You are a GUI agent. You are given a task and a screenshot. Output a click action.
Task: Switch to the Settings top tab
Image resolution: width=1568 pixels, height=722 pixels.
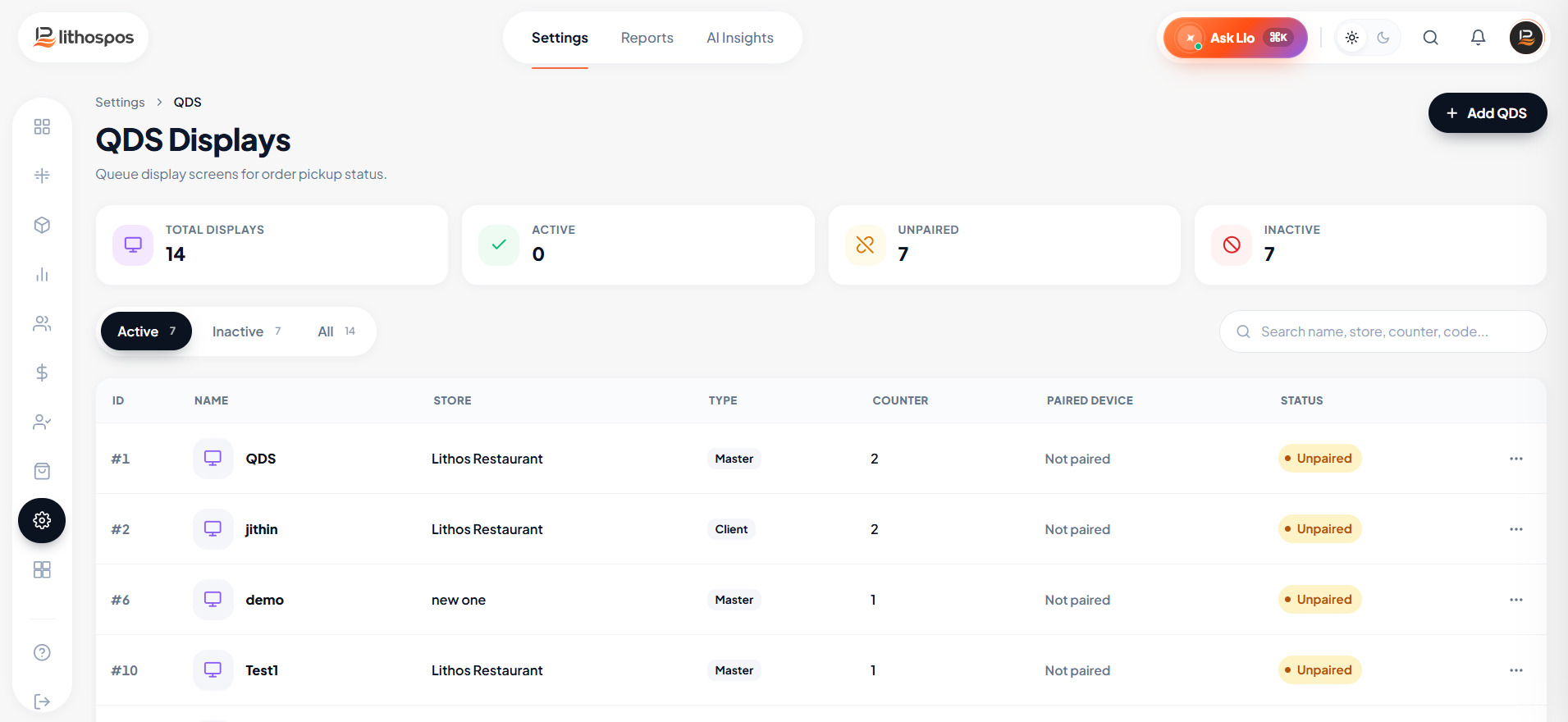click(560, 38)
